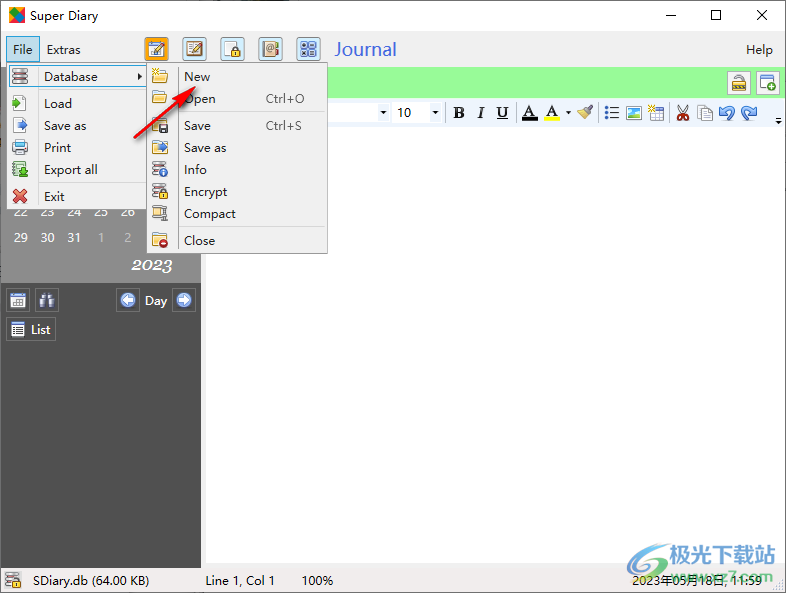Click the red X Exit icon
Screen dimensions: 786x593
pyautogui.click(x=20, y=196)
